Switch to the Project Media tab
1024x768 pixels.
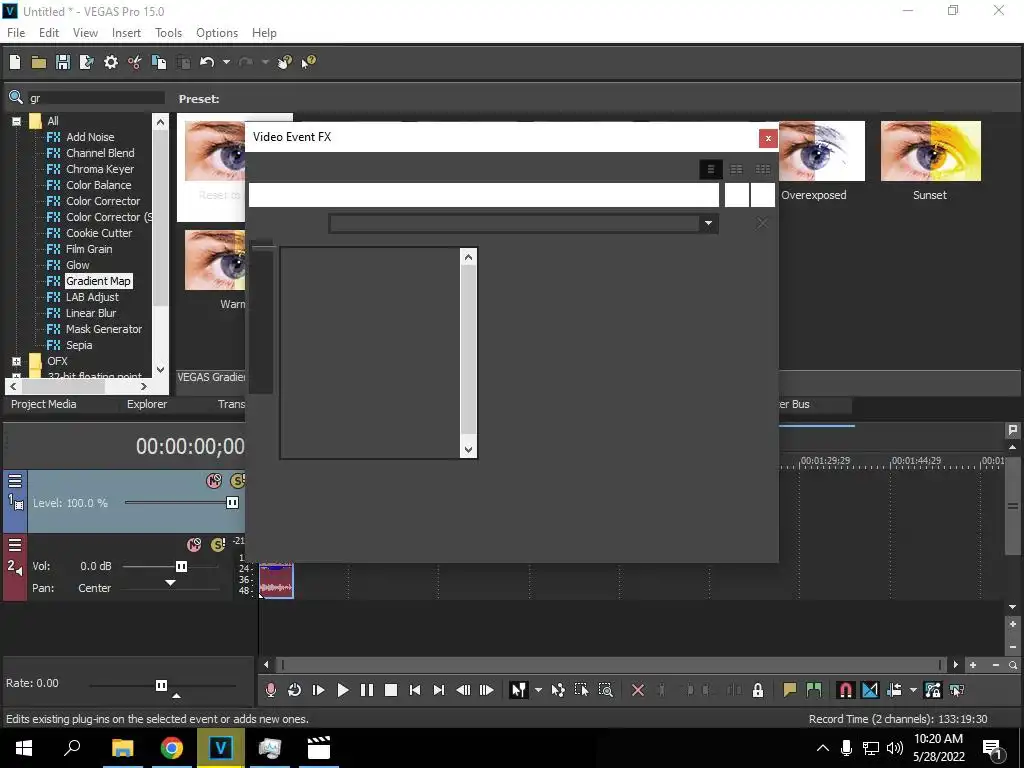(44, 404)
